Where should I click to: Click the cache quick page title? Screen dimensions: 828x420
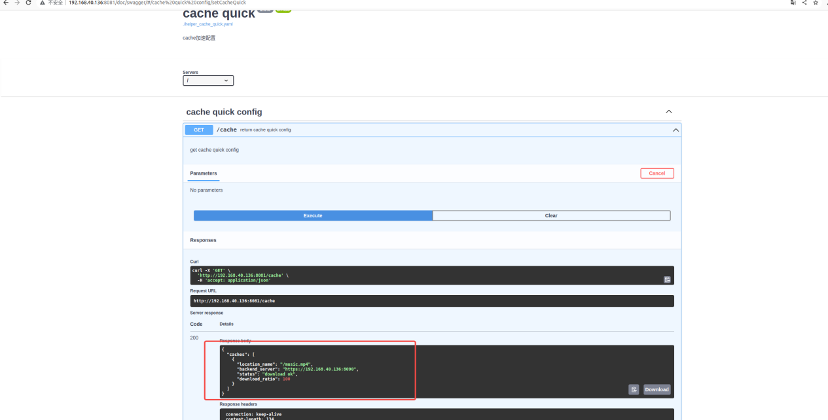(219, 13)
